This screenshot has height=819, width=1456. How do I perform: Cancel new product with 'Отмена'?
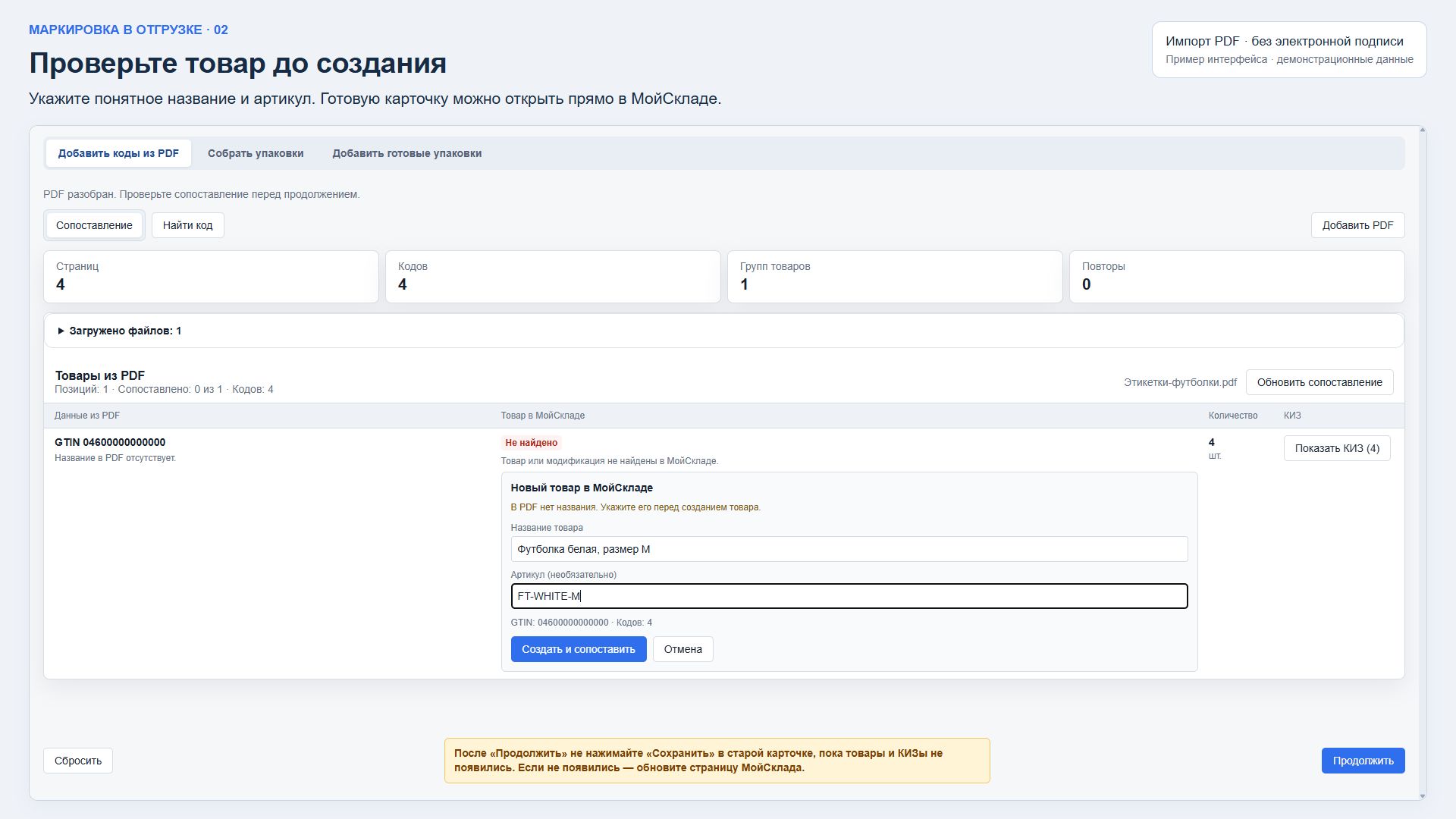[x=682, y=649]
